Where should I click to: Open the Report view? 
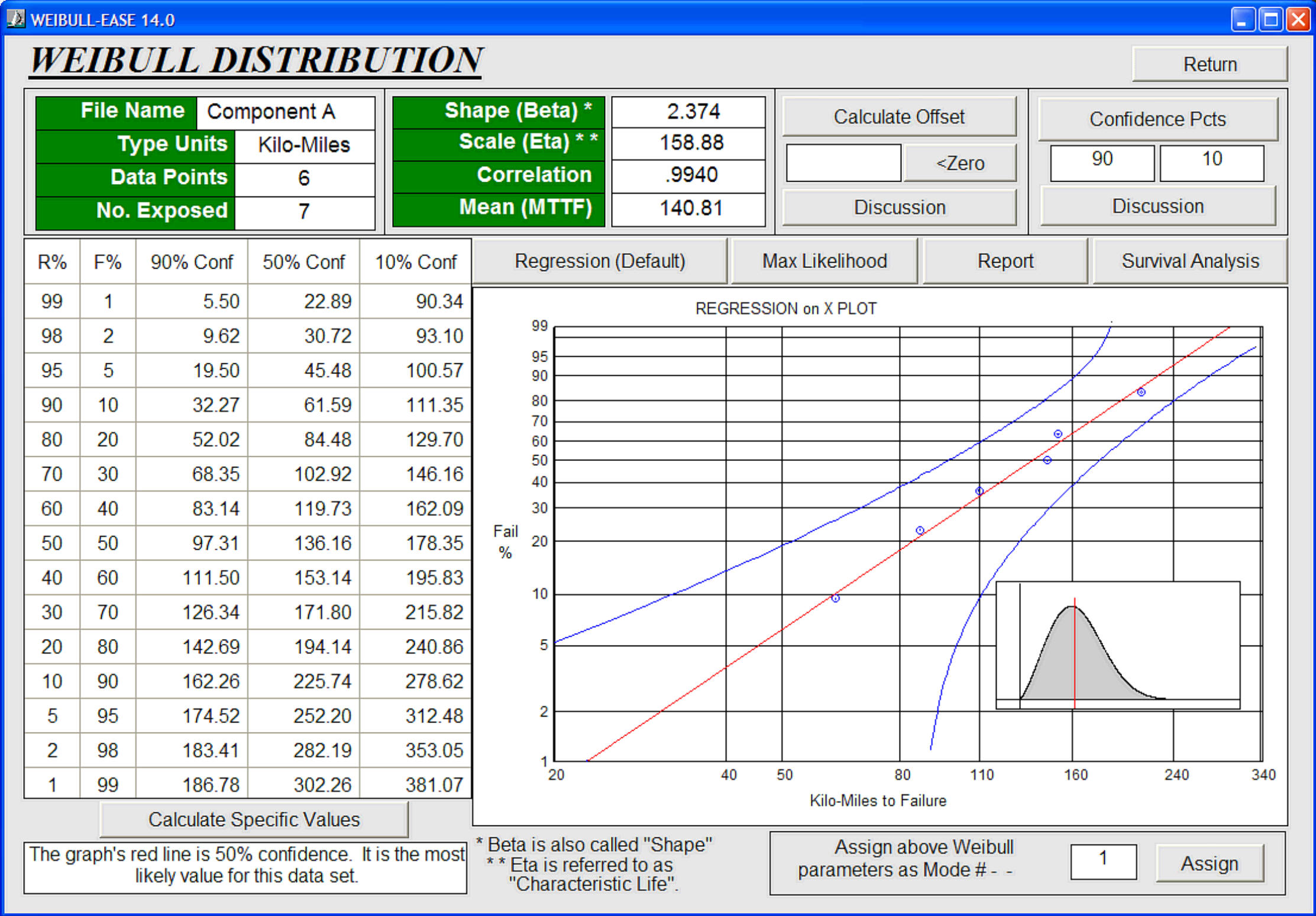1005,261
